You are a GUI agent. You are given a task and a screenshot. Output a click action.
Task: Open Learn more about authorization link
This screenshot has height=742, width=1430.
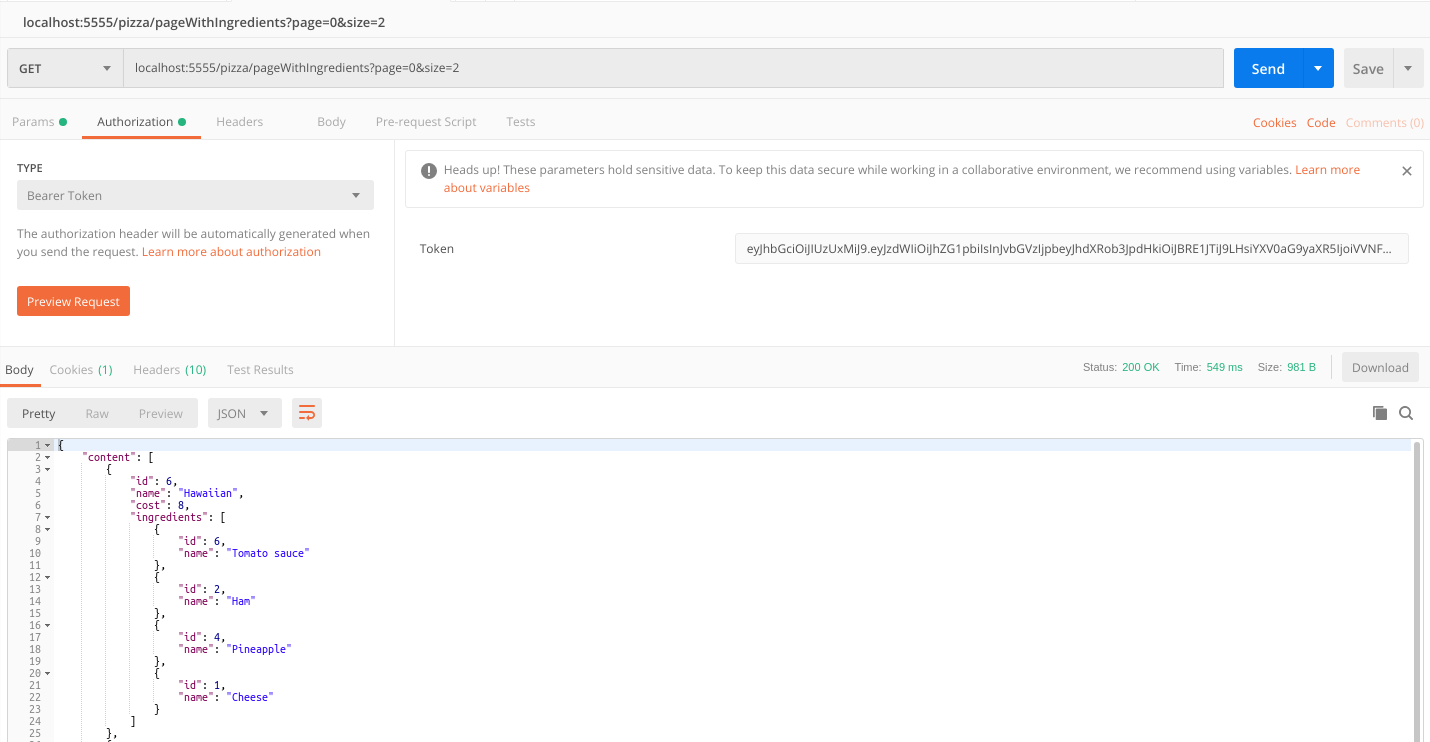click(231, 252)
